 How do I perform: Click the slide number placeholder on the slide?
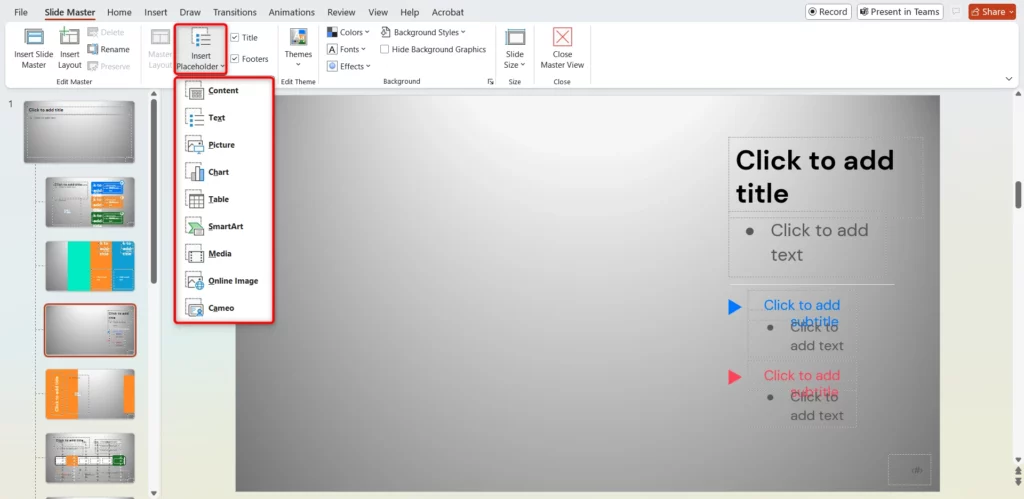click(910, 470)
